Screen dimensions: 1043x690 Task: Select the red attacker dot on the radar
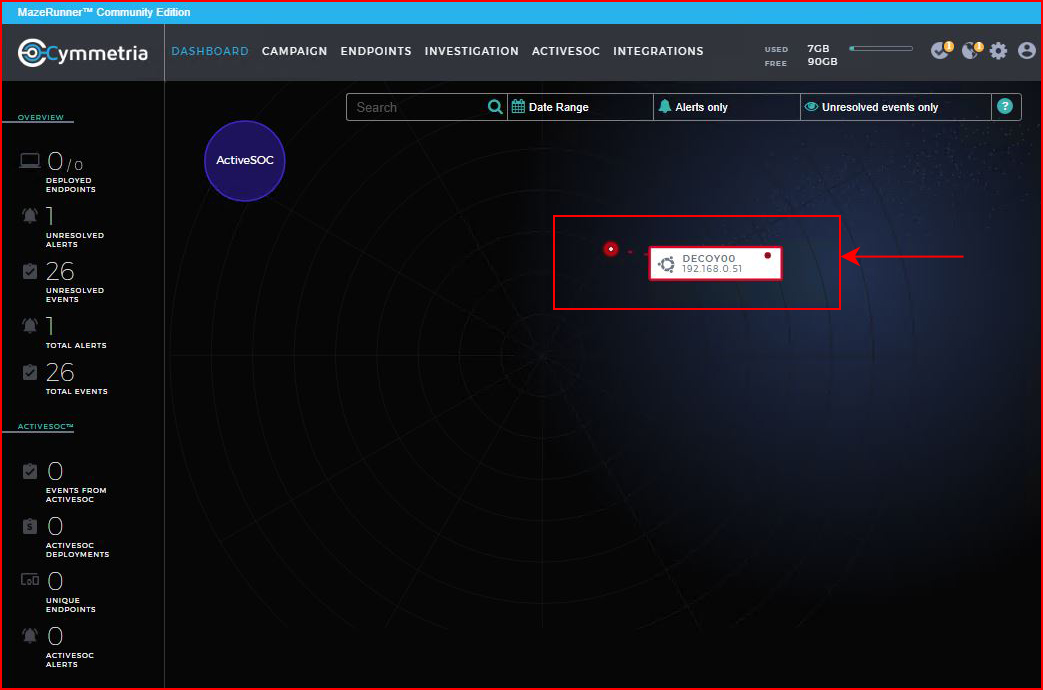click(x=611, y=249)
